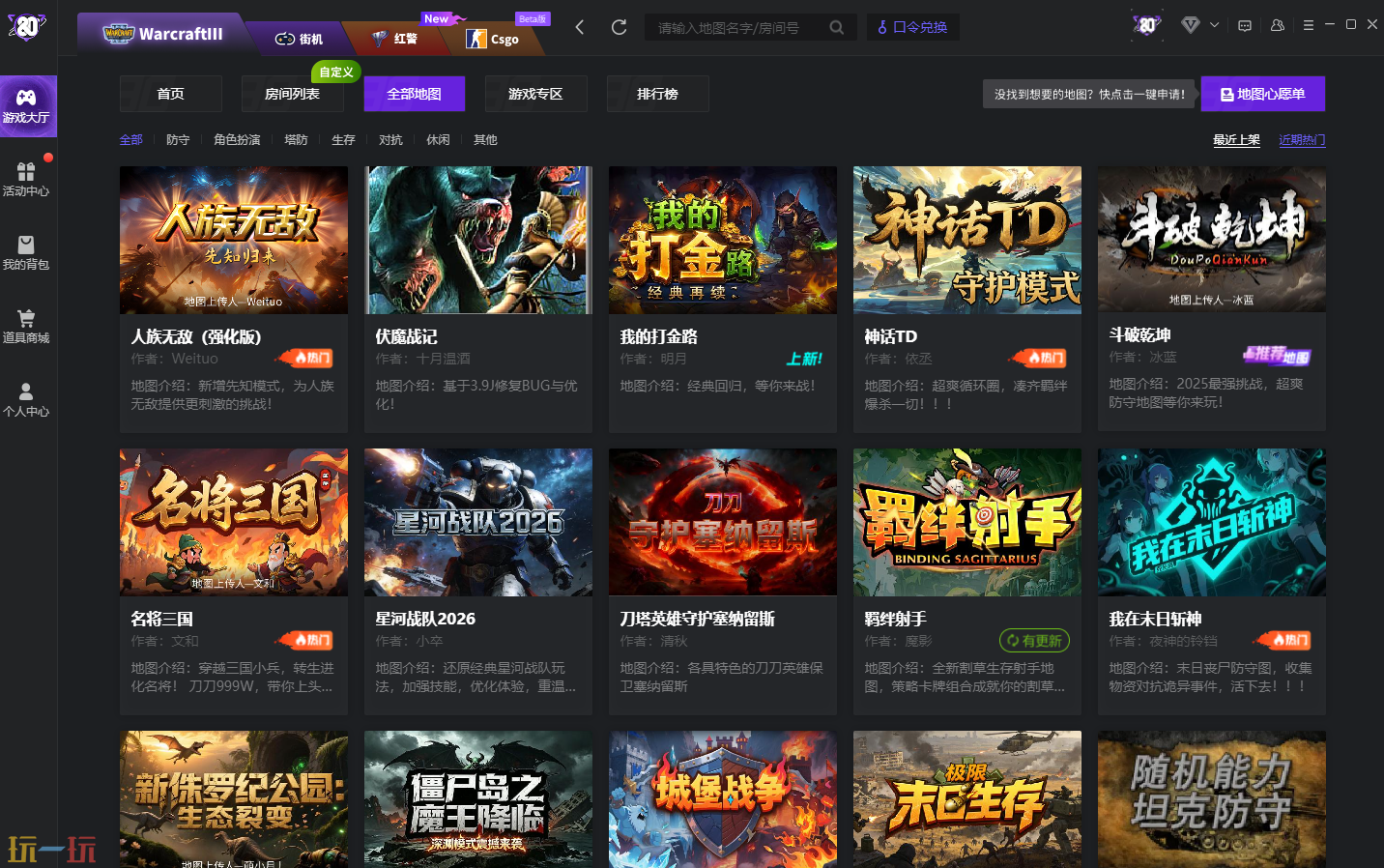1384x868 pixels.
Task: Filter maps by 塔防 category
Action: click(x=297, y=140)
